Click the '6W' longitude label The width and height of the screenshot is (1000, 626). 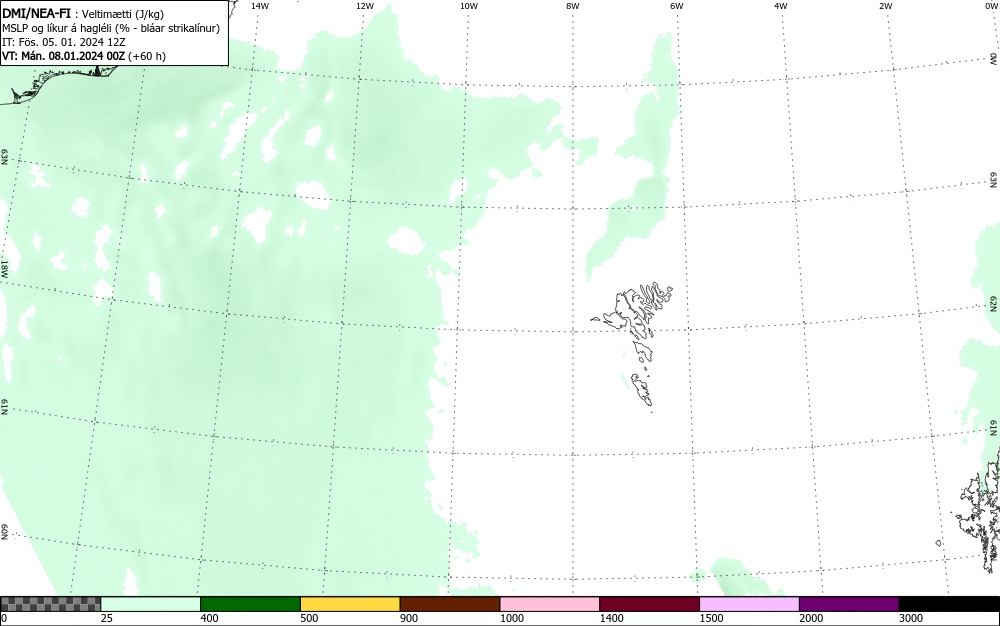point(676,6)
